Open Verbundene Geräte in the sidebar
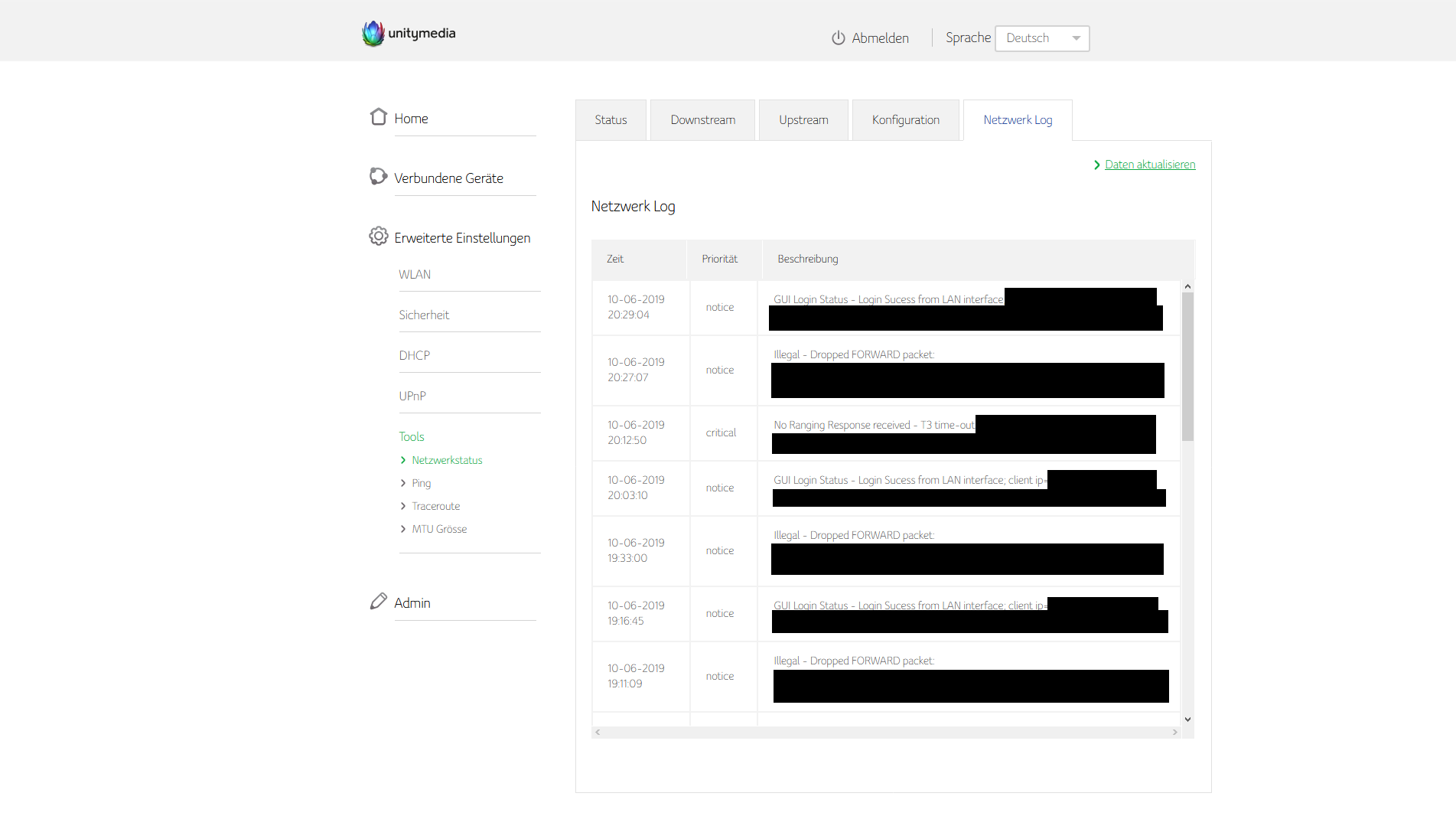 click(x=448, y=178)
